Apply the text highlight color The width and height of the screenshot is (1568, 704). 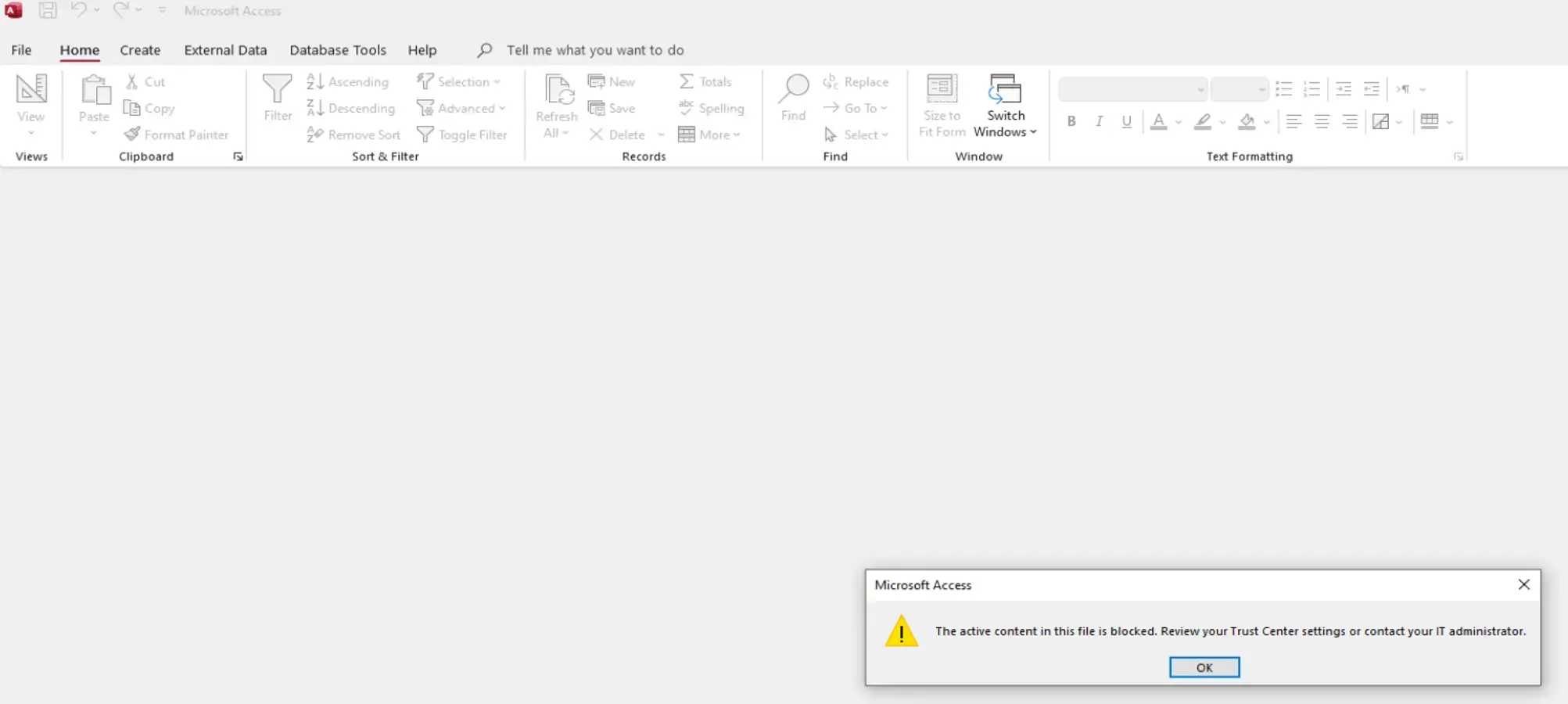tap(1203, 121)
